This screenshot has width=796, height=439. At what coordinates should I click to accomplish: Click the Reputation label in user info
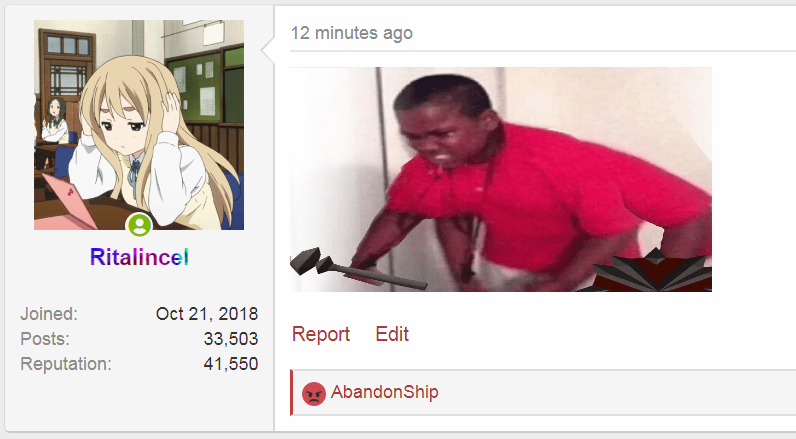coord(65,363)
